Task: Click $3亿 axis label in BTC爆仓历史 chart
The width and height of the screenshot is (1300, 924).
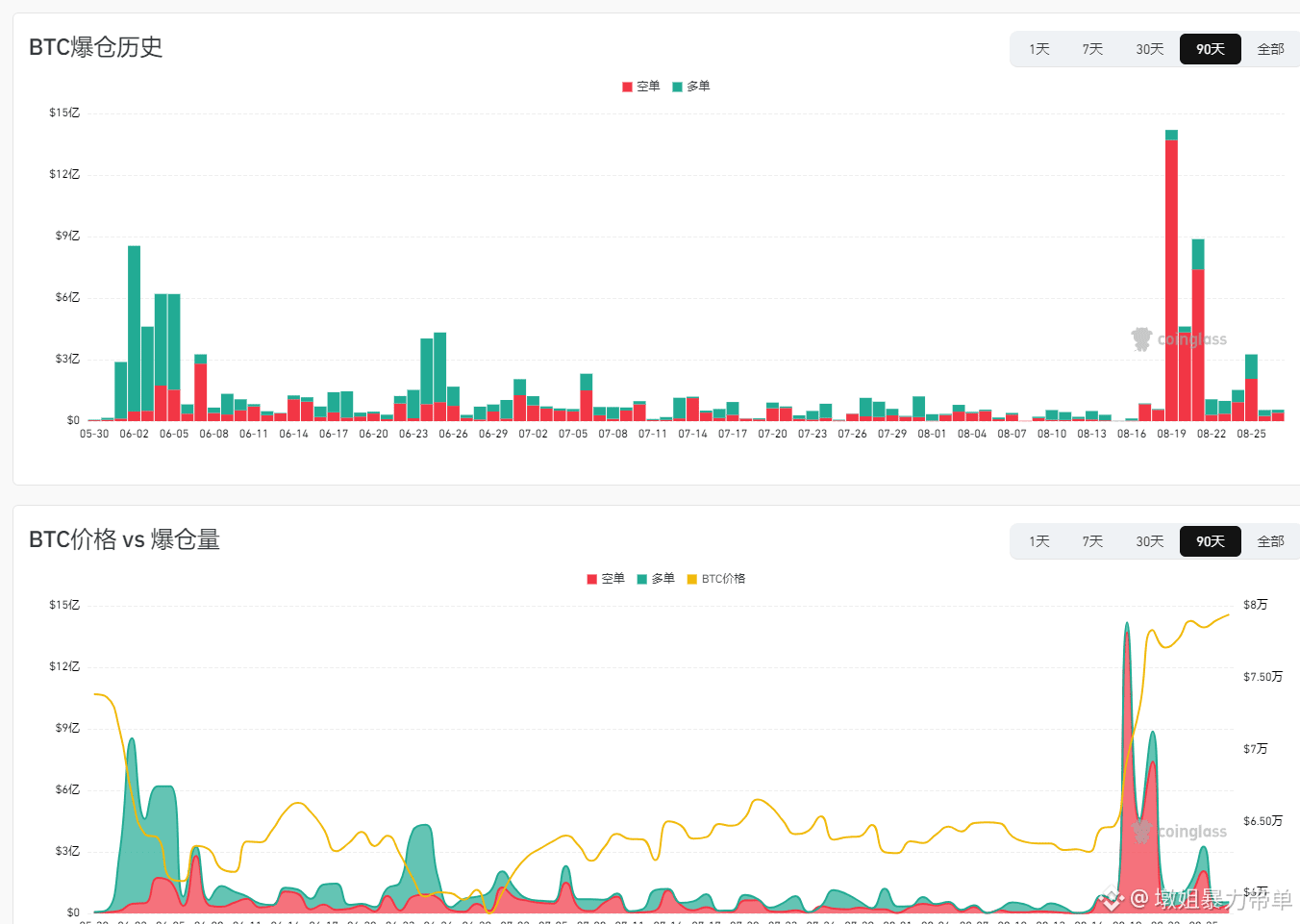Action: coord(67,359)
